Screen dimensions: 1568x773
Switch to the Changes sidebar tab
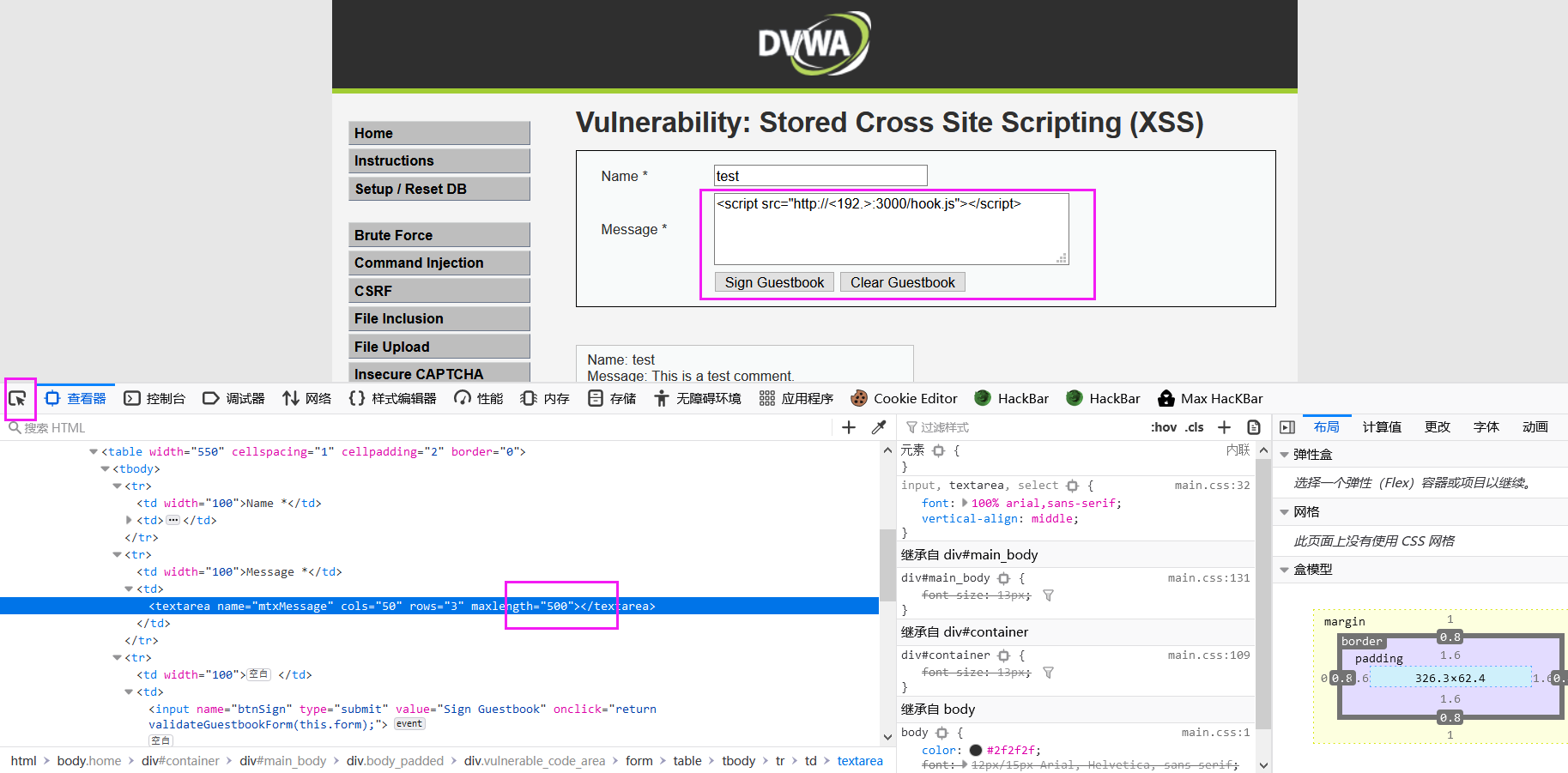[x=1438, y=427]
